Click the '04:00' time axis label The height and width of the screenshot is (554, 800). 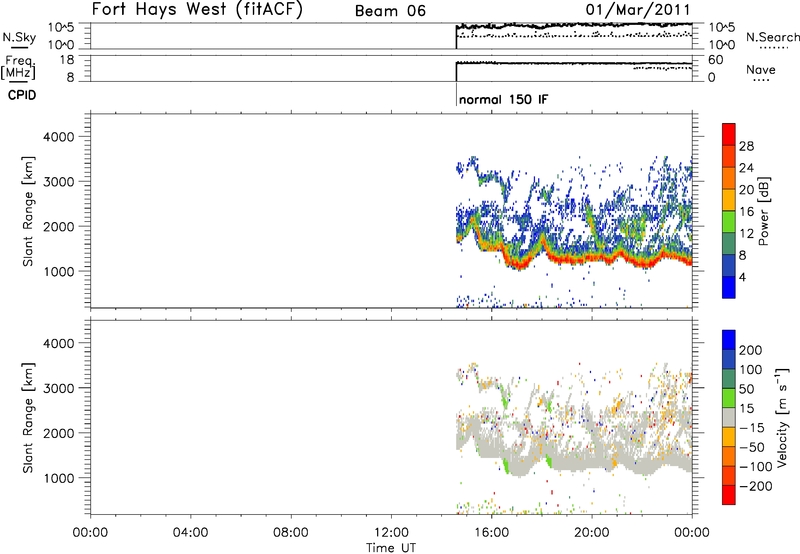191,533
